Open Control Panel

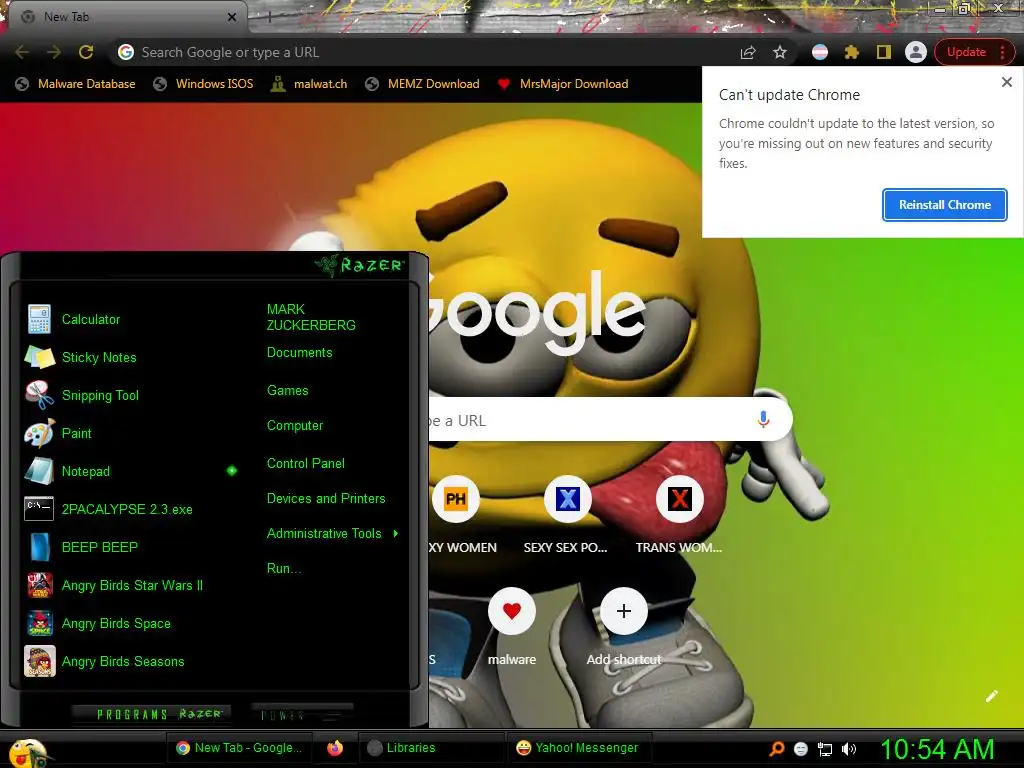[306, 464]
